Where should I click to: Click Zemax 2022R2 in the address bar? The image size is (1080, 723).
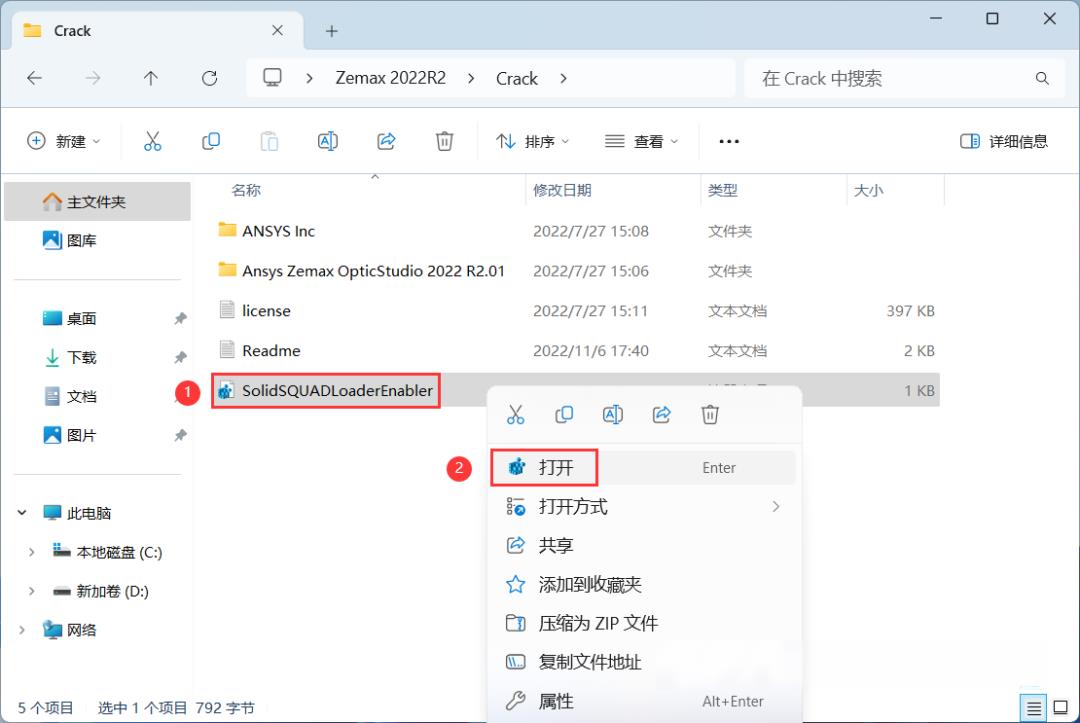391,78
